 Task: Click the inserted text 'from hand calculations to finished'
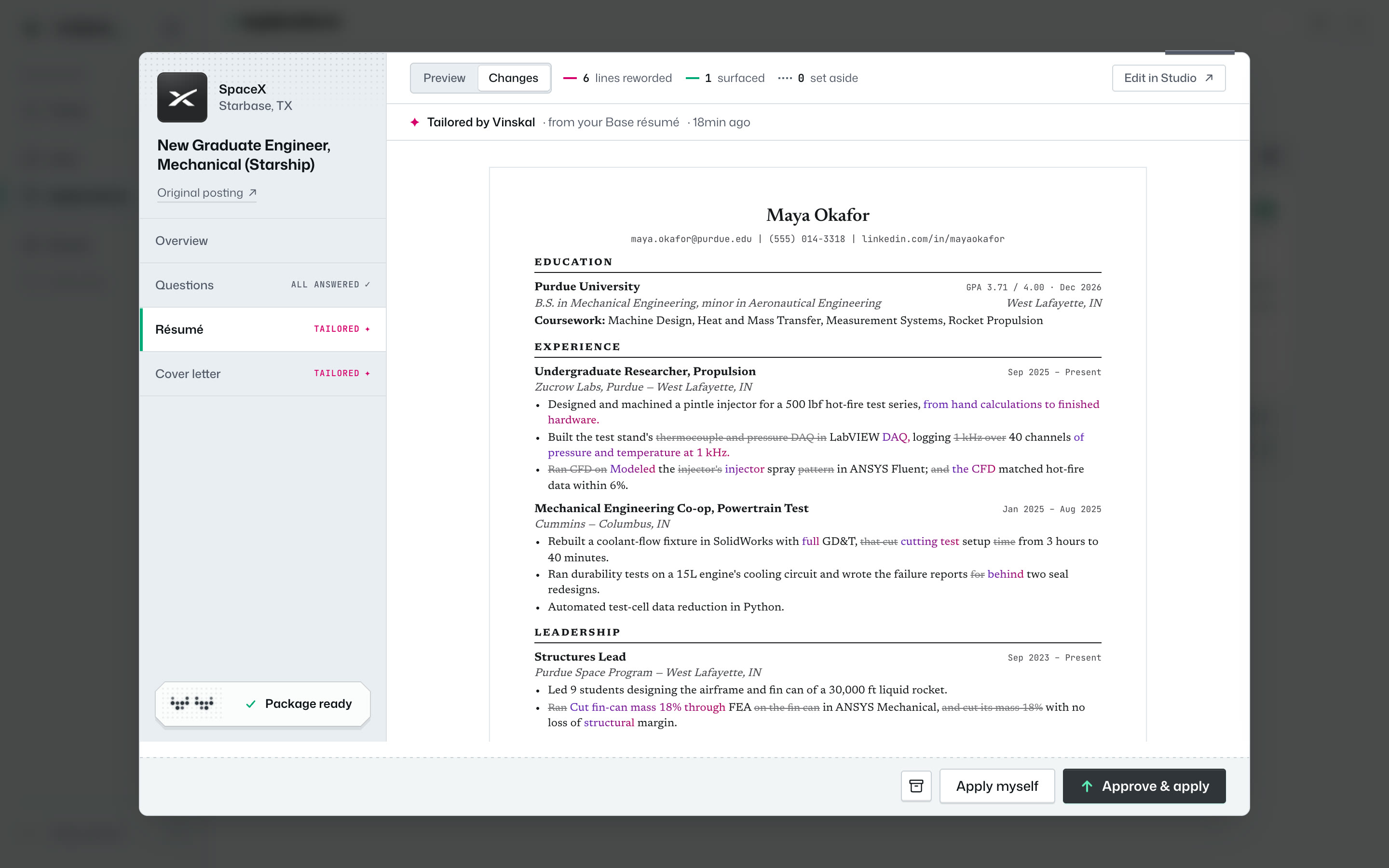pyautogui.click(x=1011, y=404)
